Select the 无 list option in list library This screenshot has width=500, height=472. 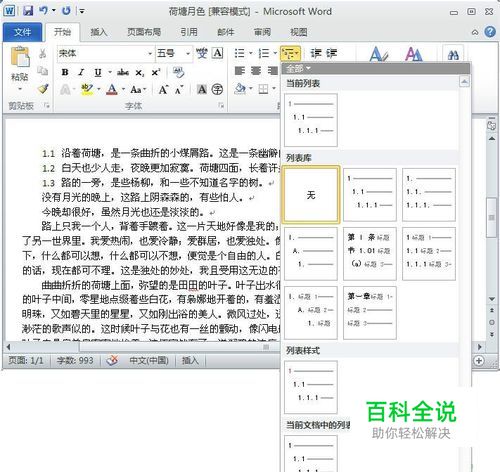pos(311,195)
